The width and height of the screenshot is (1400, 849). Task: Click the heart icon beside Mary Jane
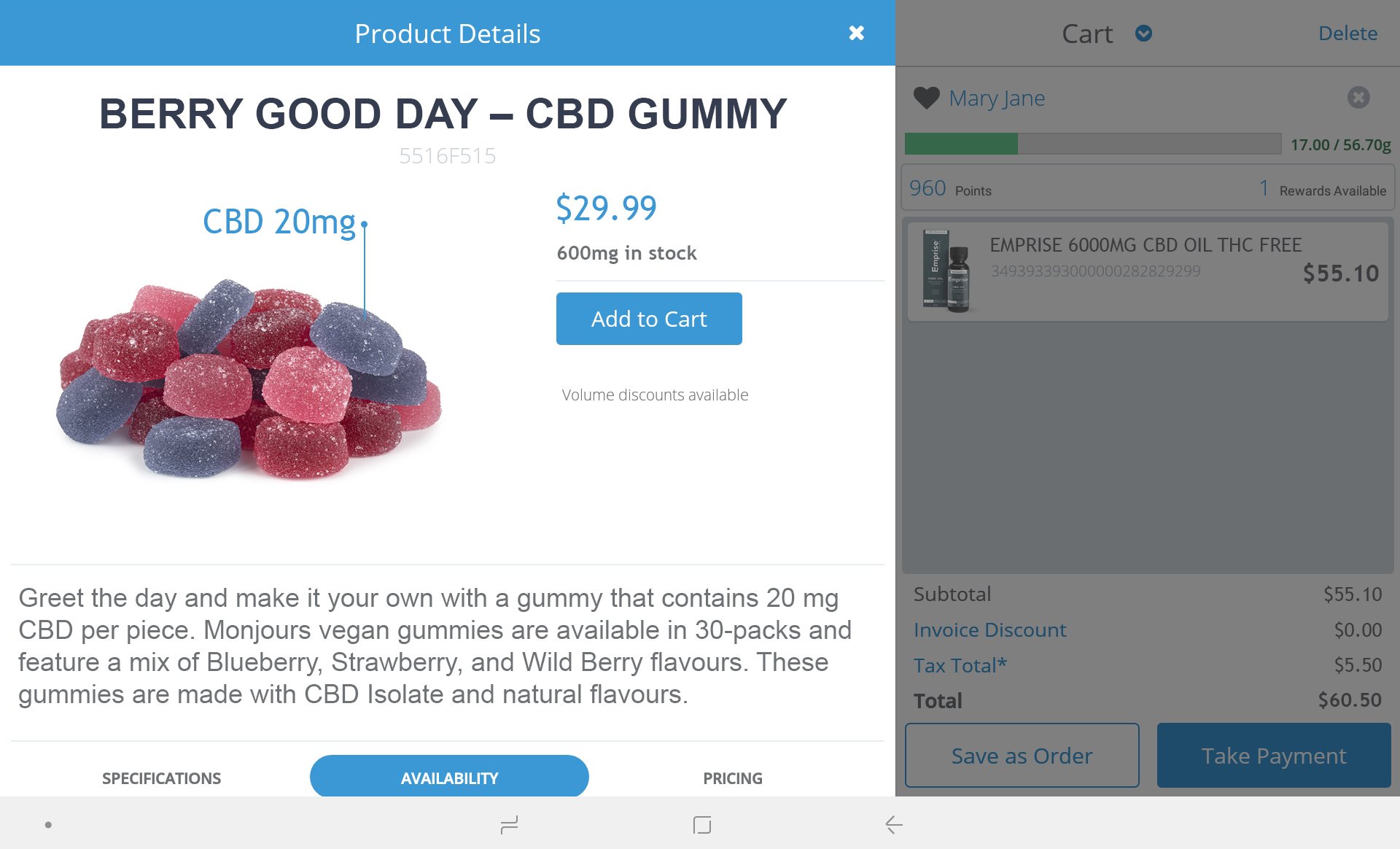(x=926, y=98)
